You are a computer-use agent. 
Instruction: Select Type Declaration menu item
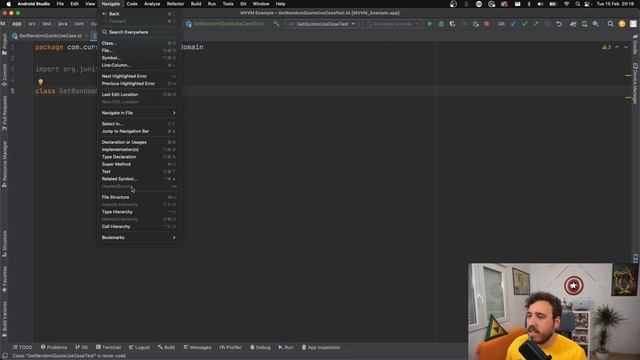click(139, 157)
